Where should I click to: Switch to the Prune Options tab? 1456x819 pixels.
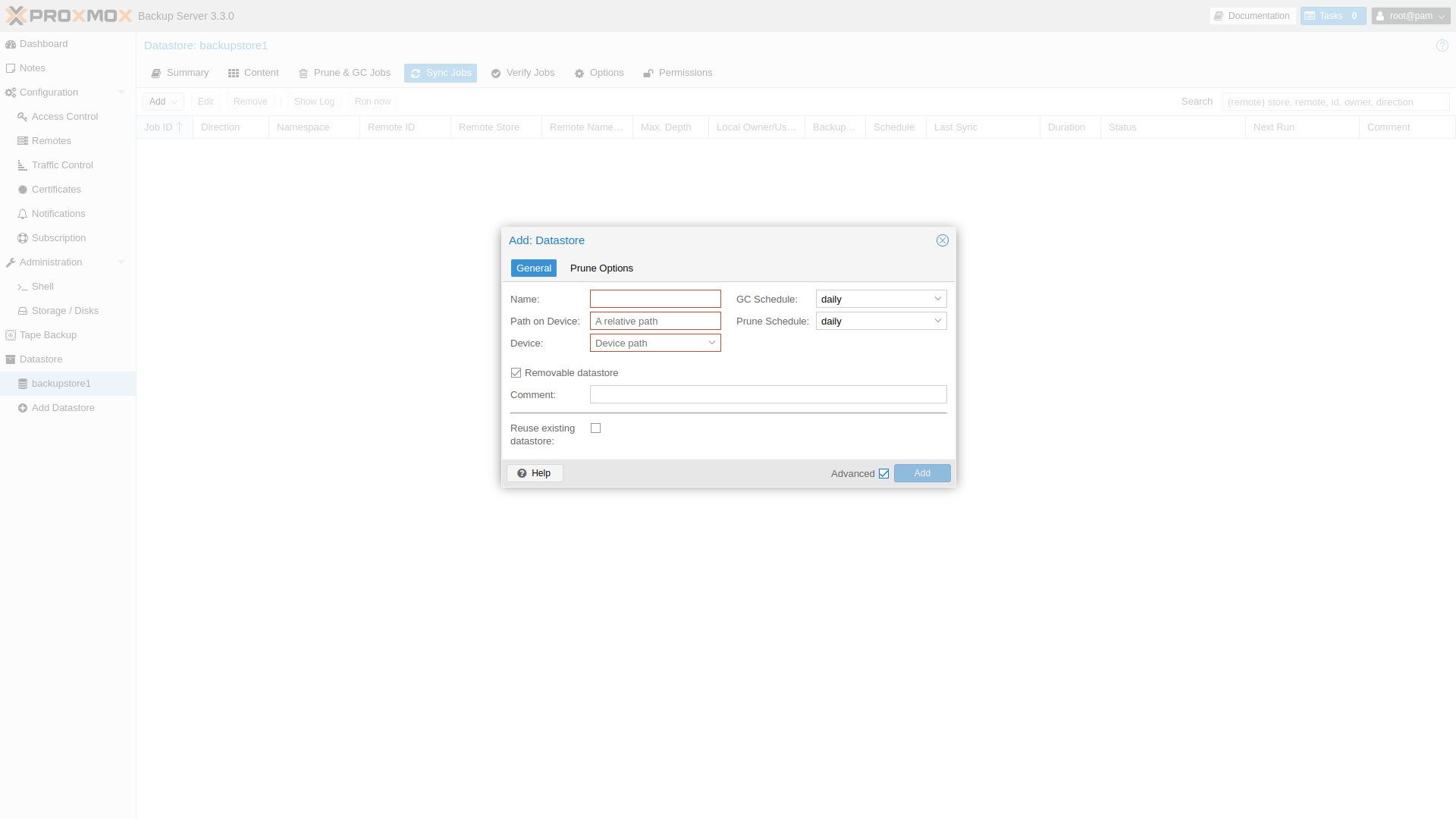click(x=601, y=268)
